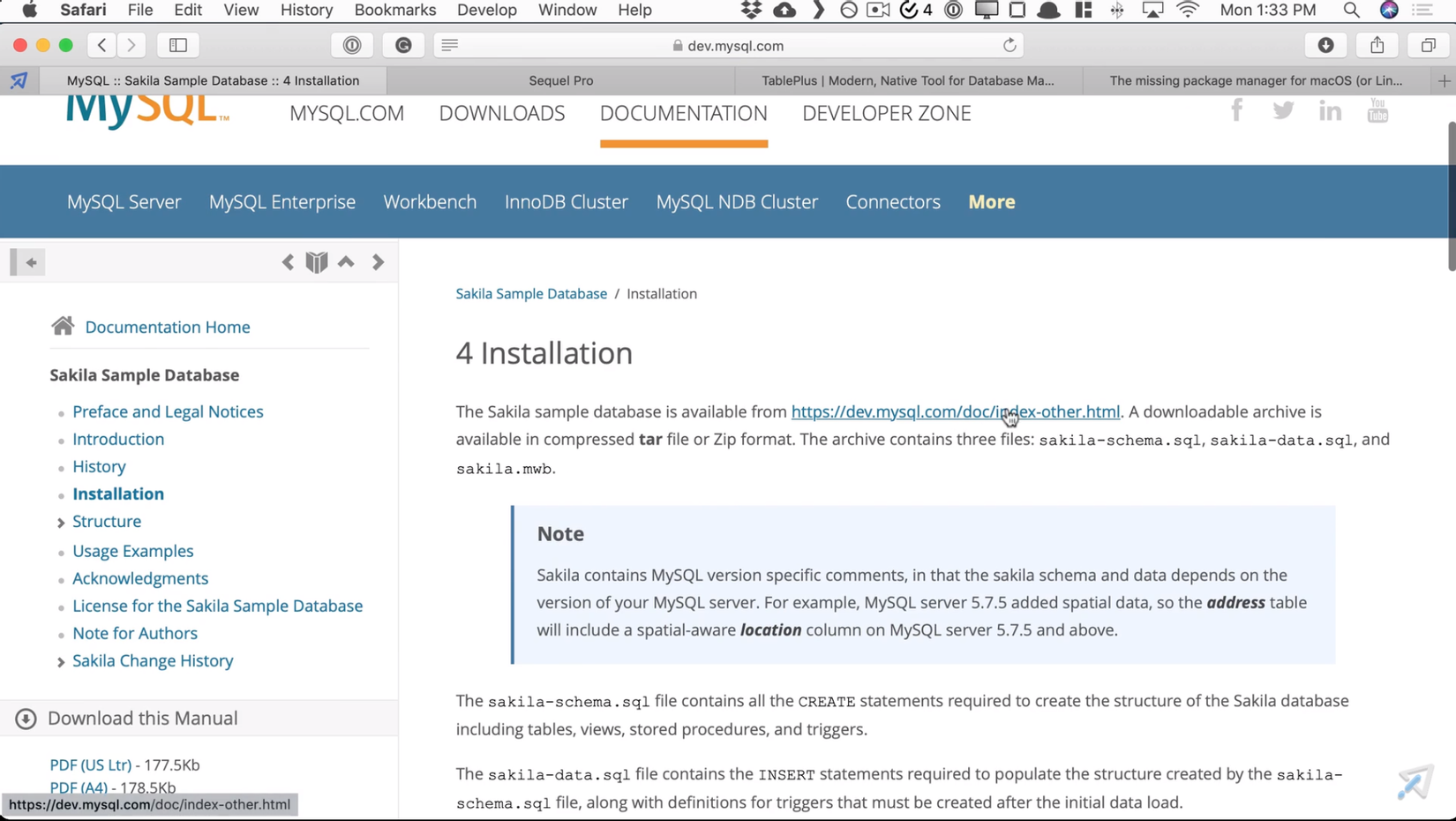Open Preface and Legal Notices
The height and width of the screenshot is (821, 1456).
(x=168, y=411)
